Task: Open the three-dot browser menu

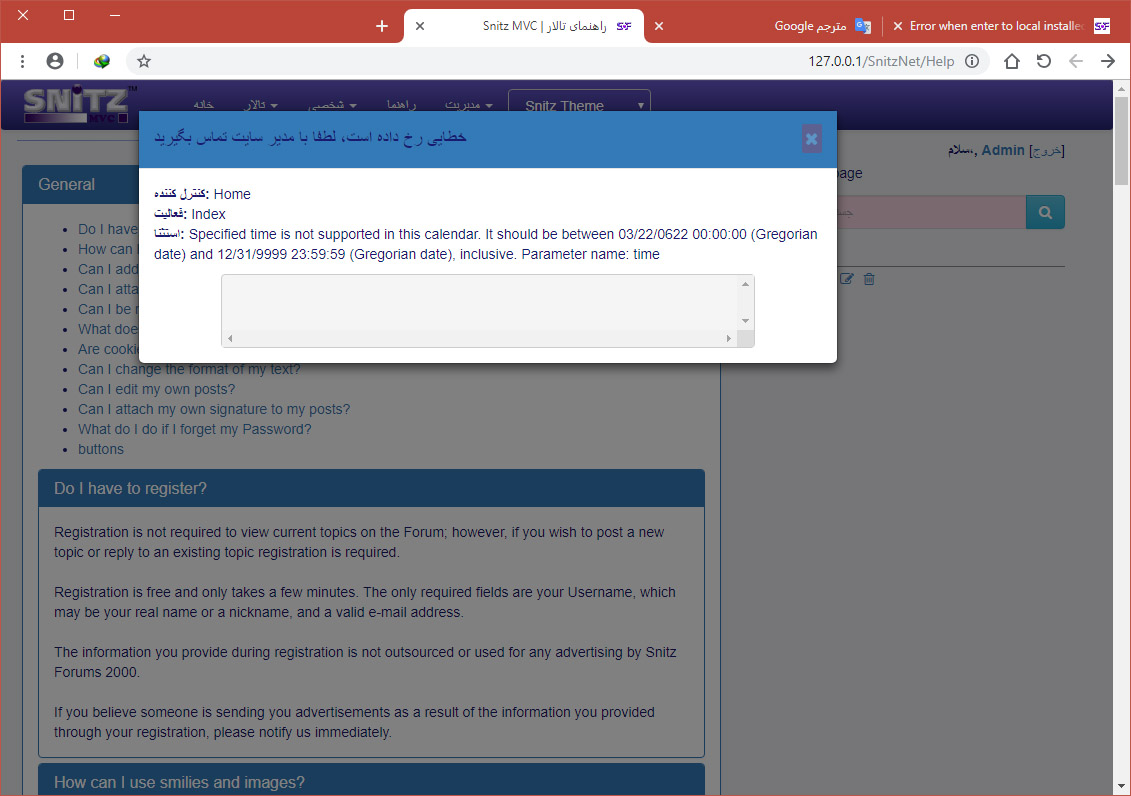Action: tap(23, 61)
